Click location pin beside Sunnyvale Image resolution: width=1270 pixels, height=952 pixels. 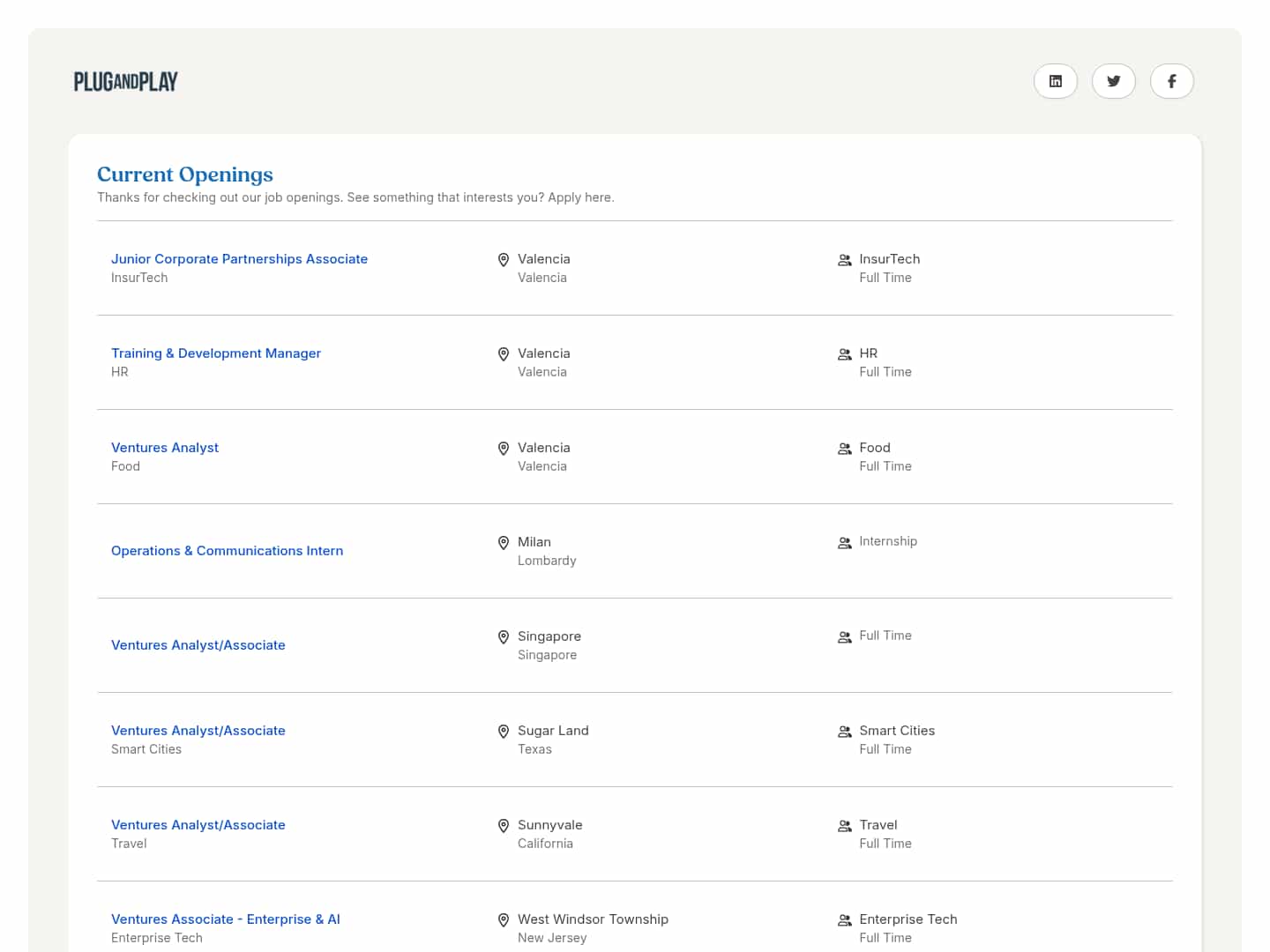(x=504, y=826)
